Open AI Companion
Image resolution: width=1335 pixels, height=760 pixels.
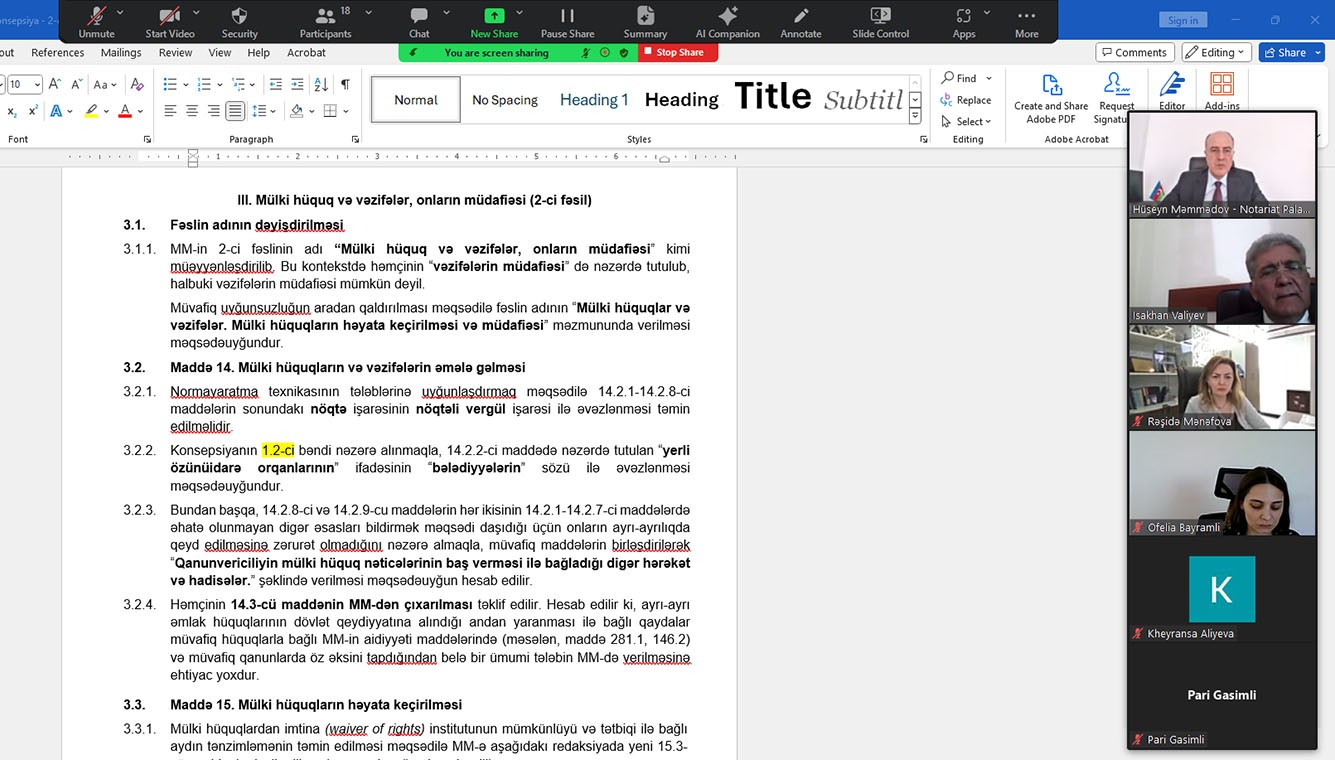coord(728,21)
